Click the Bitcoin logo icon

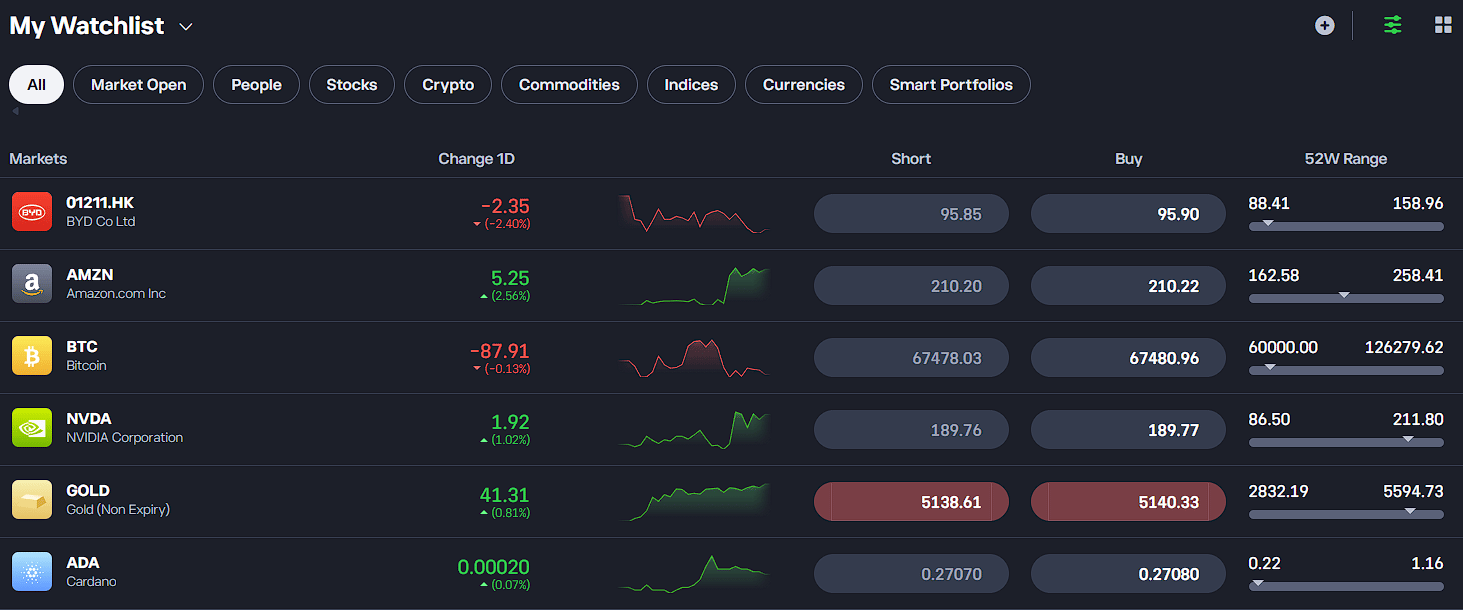[32, 357]
